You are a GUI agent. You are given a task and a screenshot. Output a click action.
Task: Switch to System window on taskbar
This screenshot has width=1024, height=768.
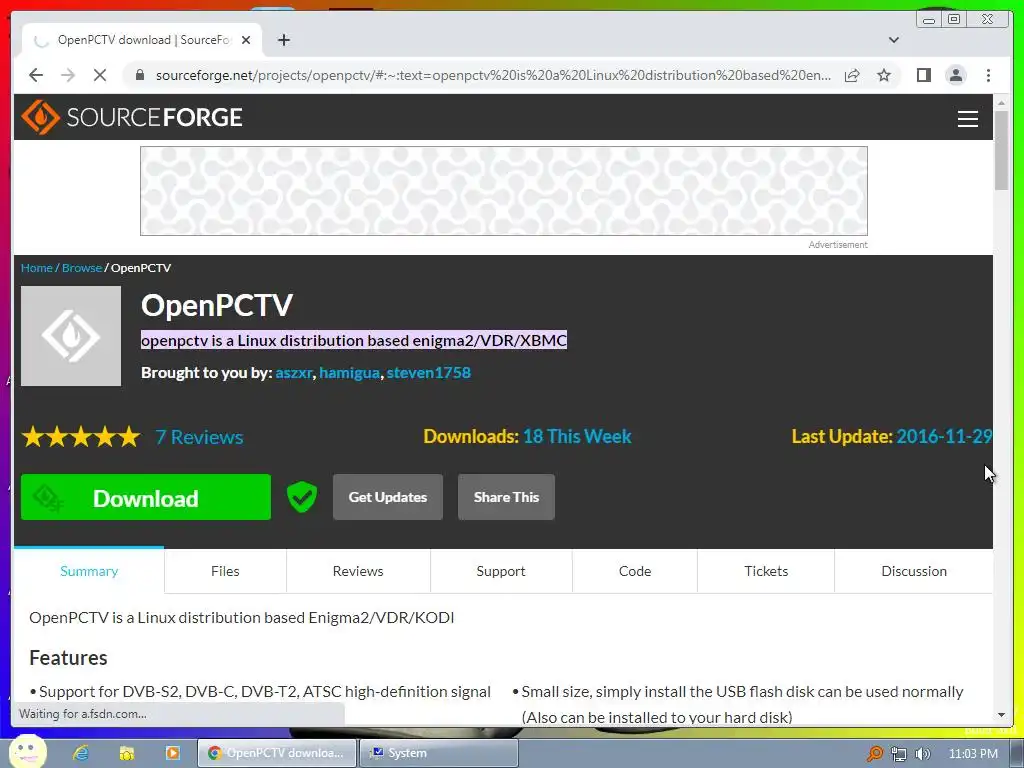pos(441,753)
